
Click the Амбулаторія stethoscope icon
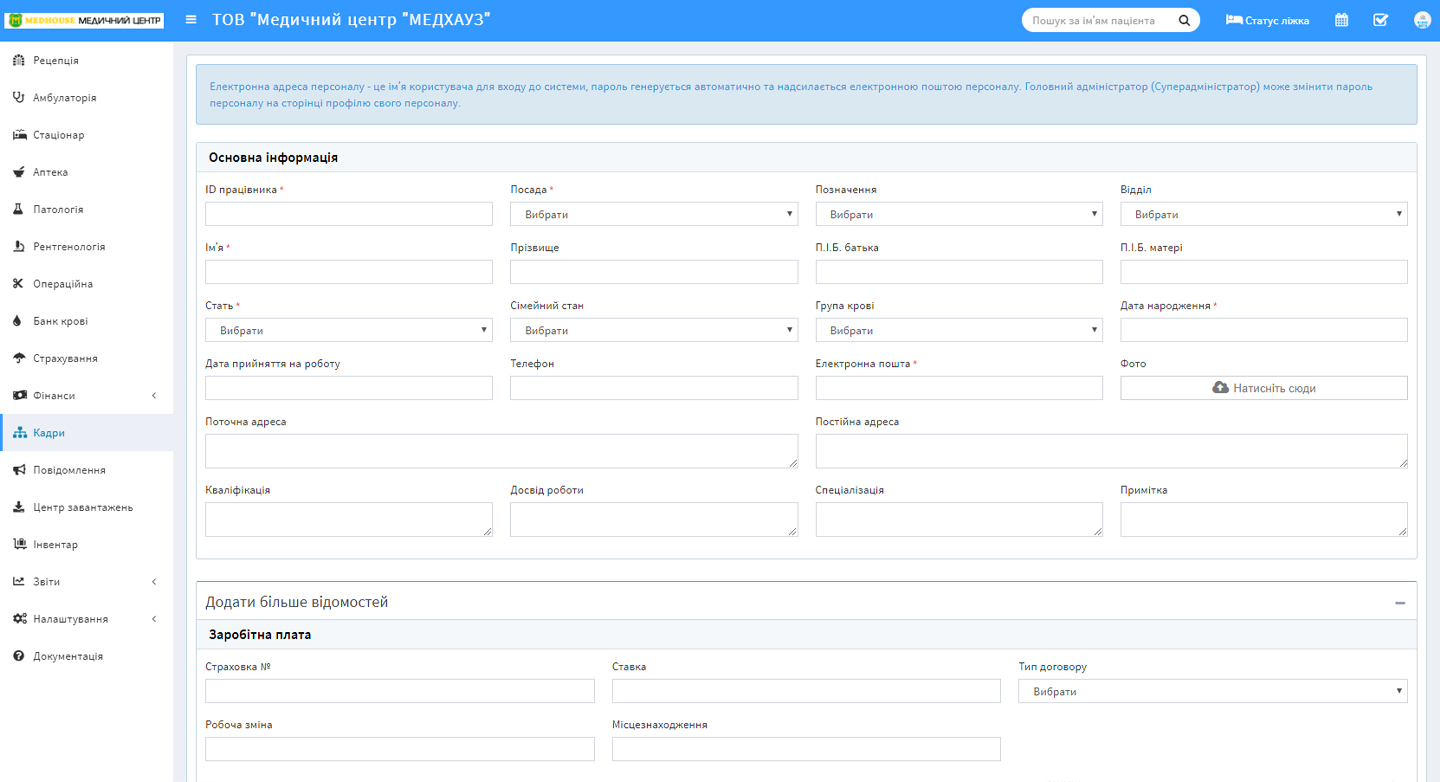tap(19, 98)
